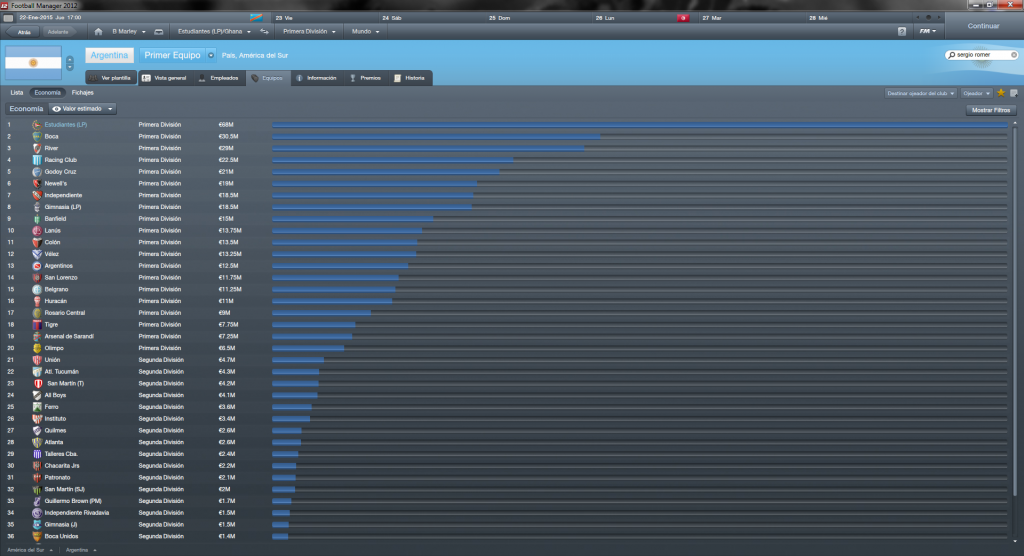Image resolution: width=1024 pixels, height=556 pixels.
Task: Switch to the Lista view
Action: [16, 93]
